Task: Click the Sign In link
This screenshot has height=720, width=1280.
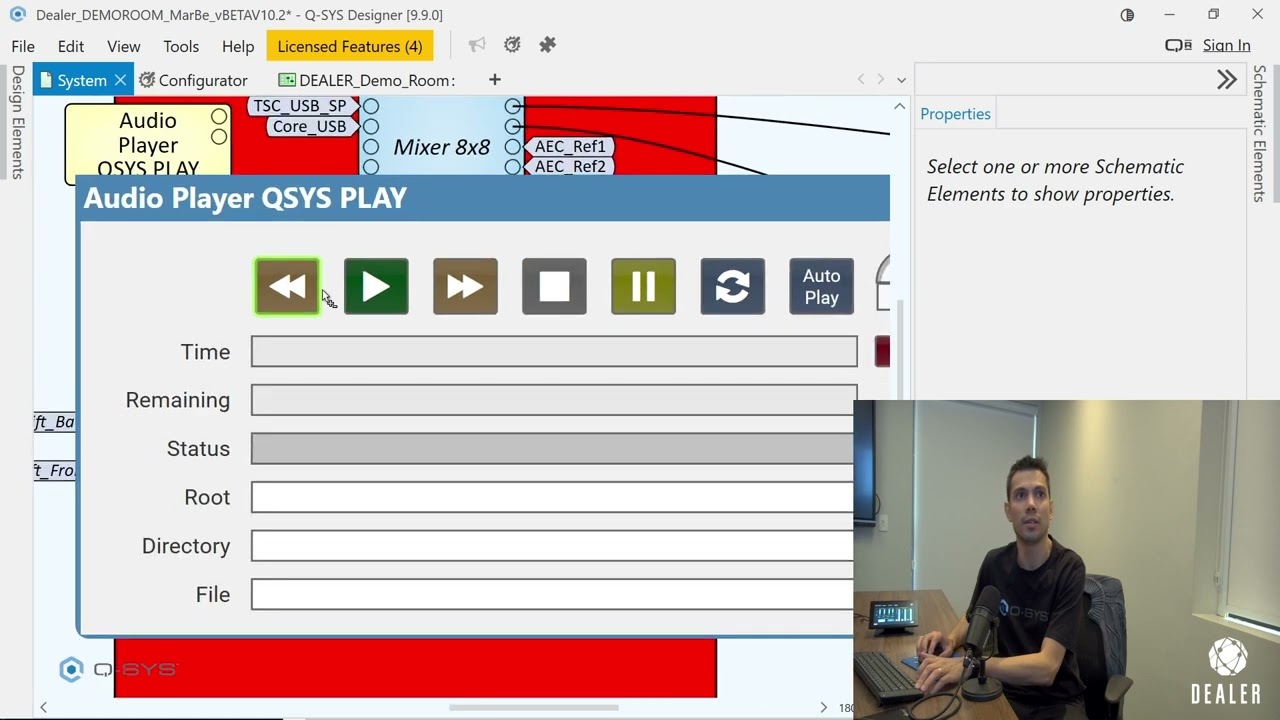Action: coord(1226,45)
